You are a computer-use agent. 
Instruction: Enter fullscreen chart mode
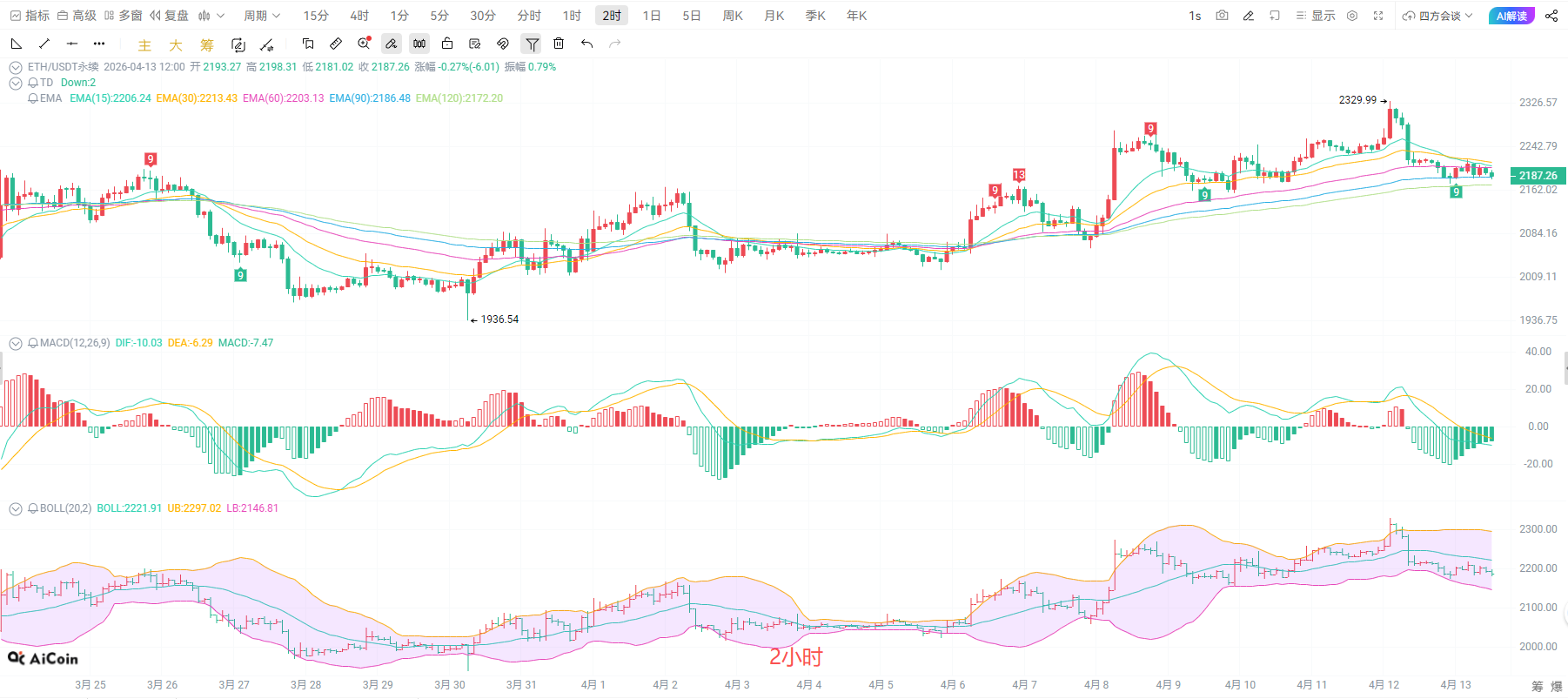click(1378, 16)
